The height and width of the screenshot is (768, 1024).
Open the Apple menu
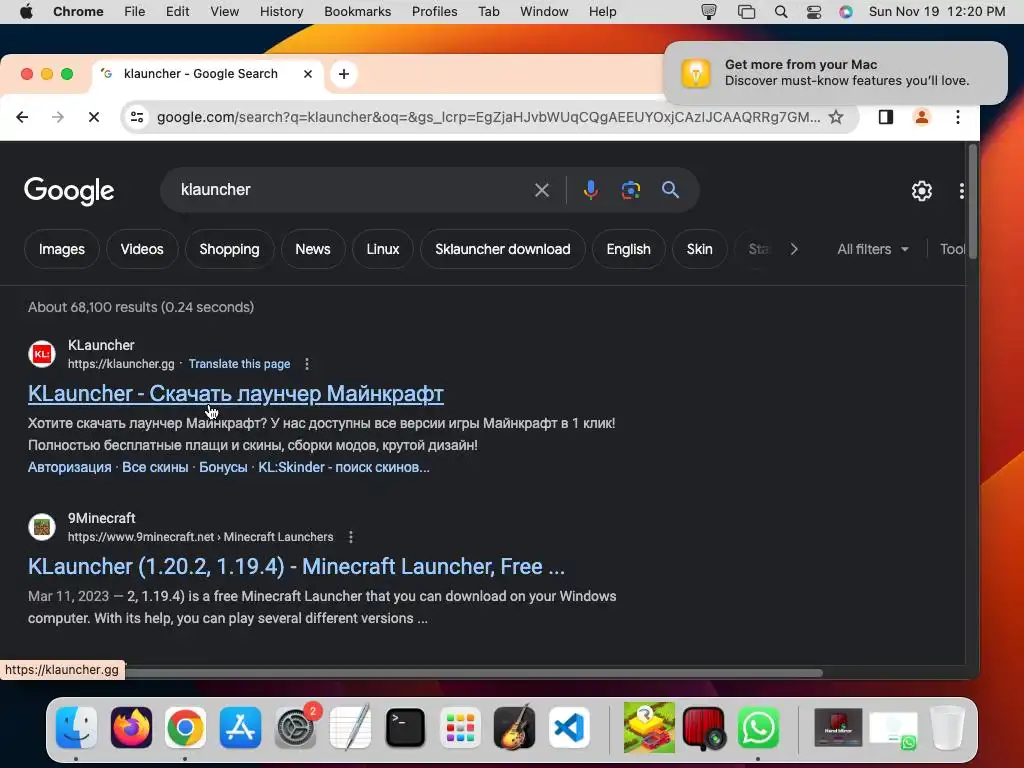[x=26, y=11]
